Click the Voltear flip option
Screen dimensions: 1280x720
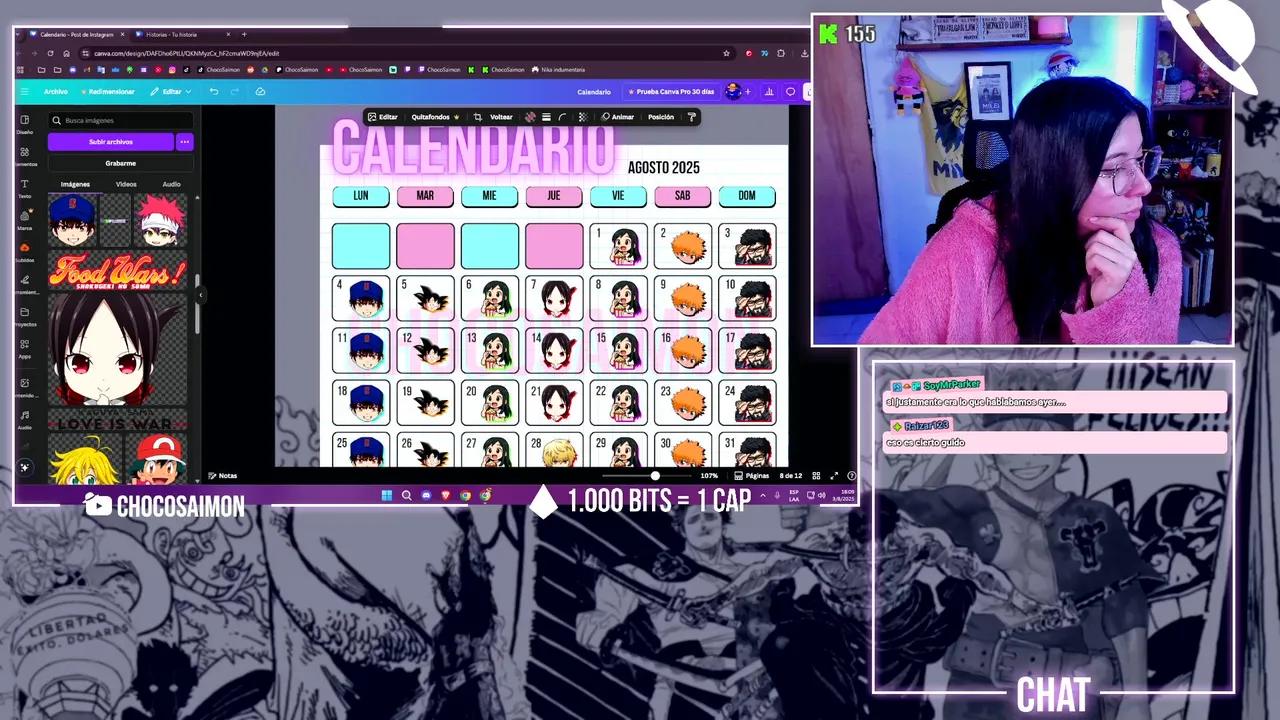coord(501,117)
